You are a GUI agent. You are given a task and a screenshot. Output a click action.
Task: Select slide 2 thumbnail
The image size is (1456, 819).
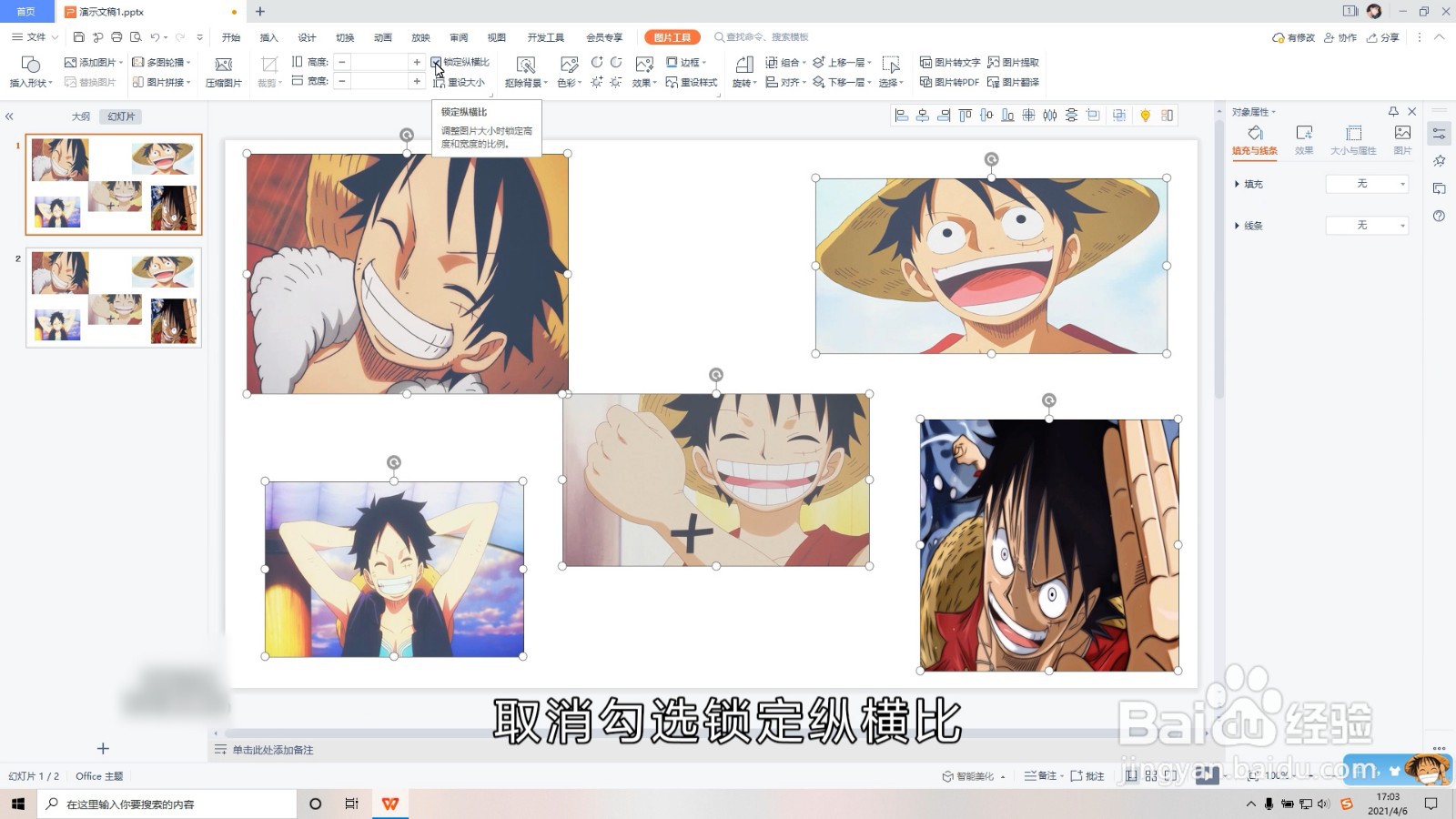(114, 298)
